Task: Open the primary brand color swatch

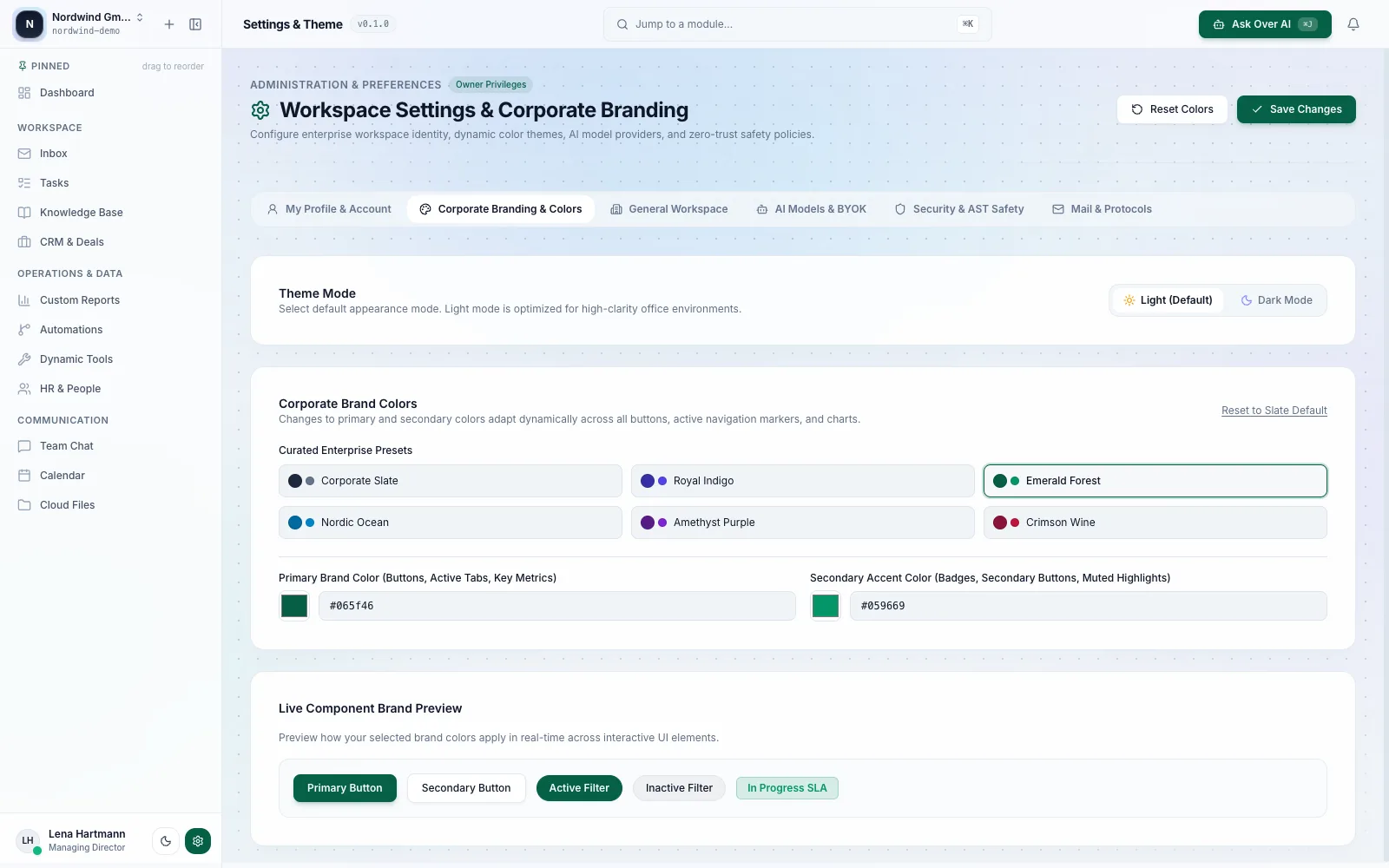Action: coord(294,606)
